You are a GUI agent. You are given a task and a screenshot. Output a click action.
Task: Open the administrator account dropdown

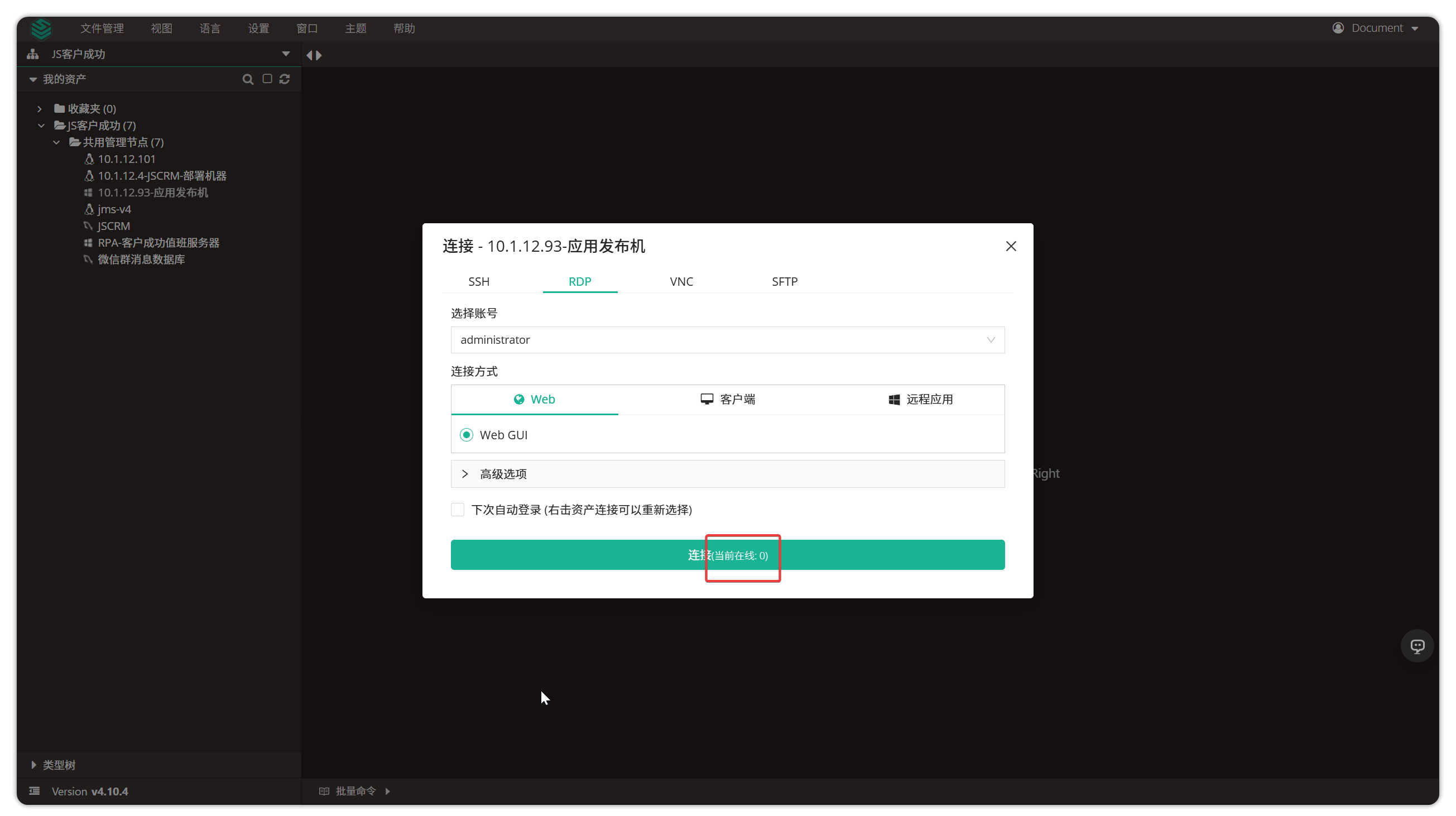point(727,339)
